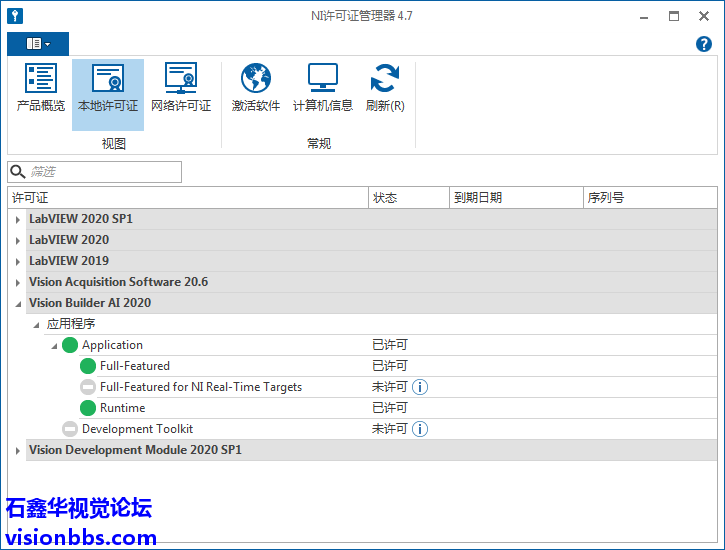Open the 产品概览 product overview view
The image size is (725, 550).
41,89
